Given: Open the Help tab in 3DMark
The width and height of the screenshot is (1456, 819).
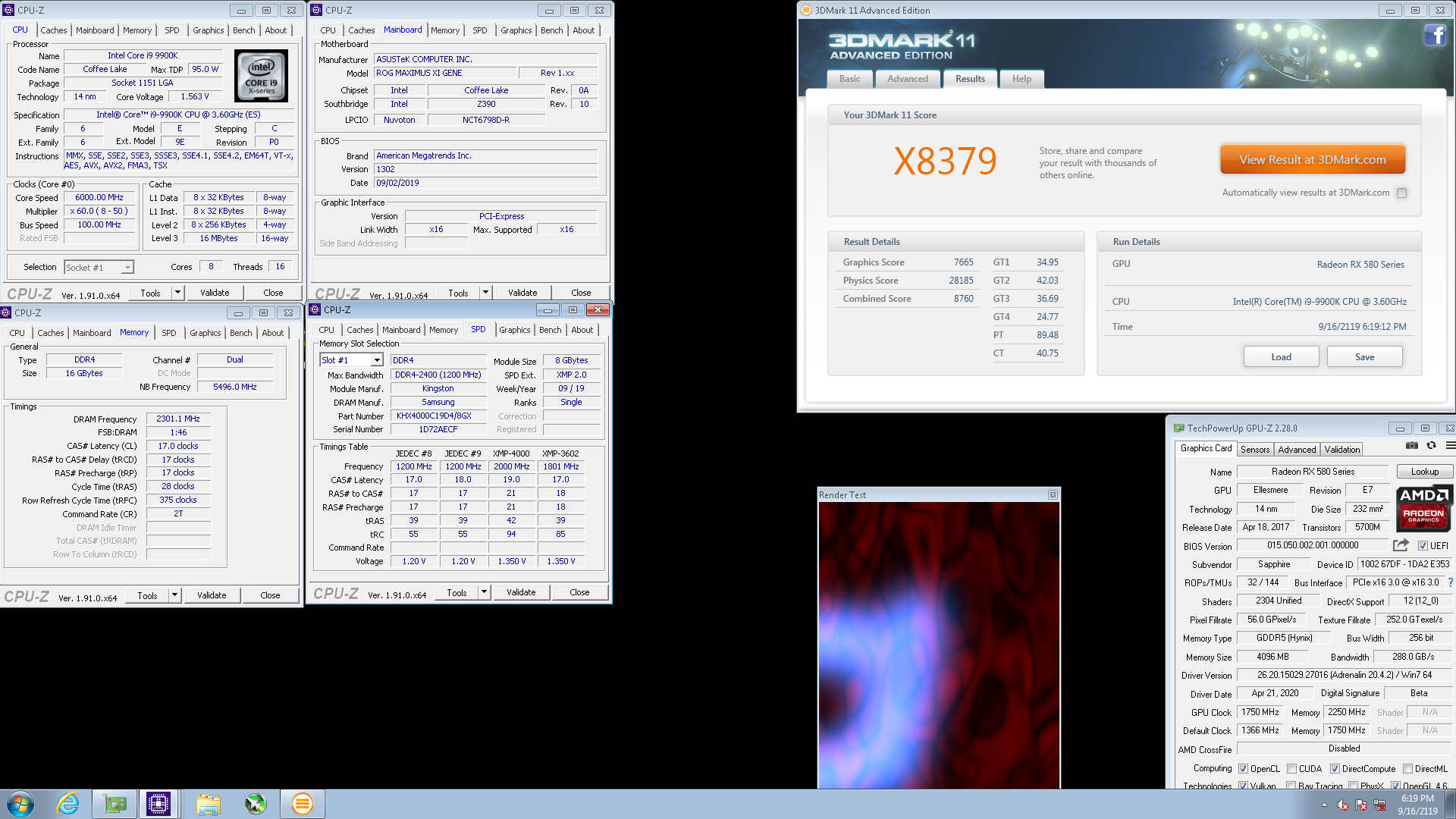Looking at the screenshot, I should click(x=1021, y=79).
